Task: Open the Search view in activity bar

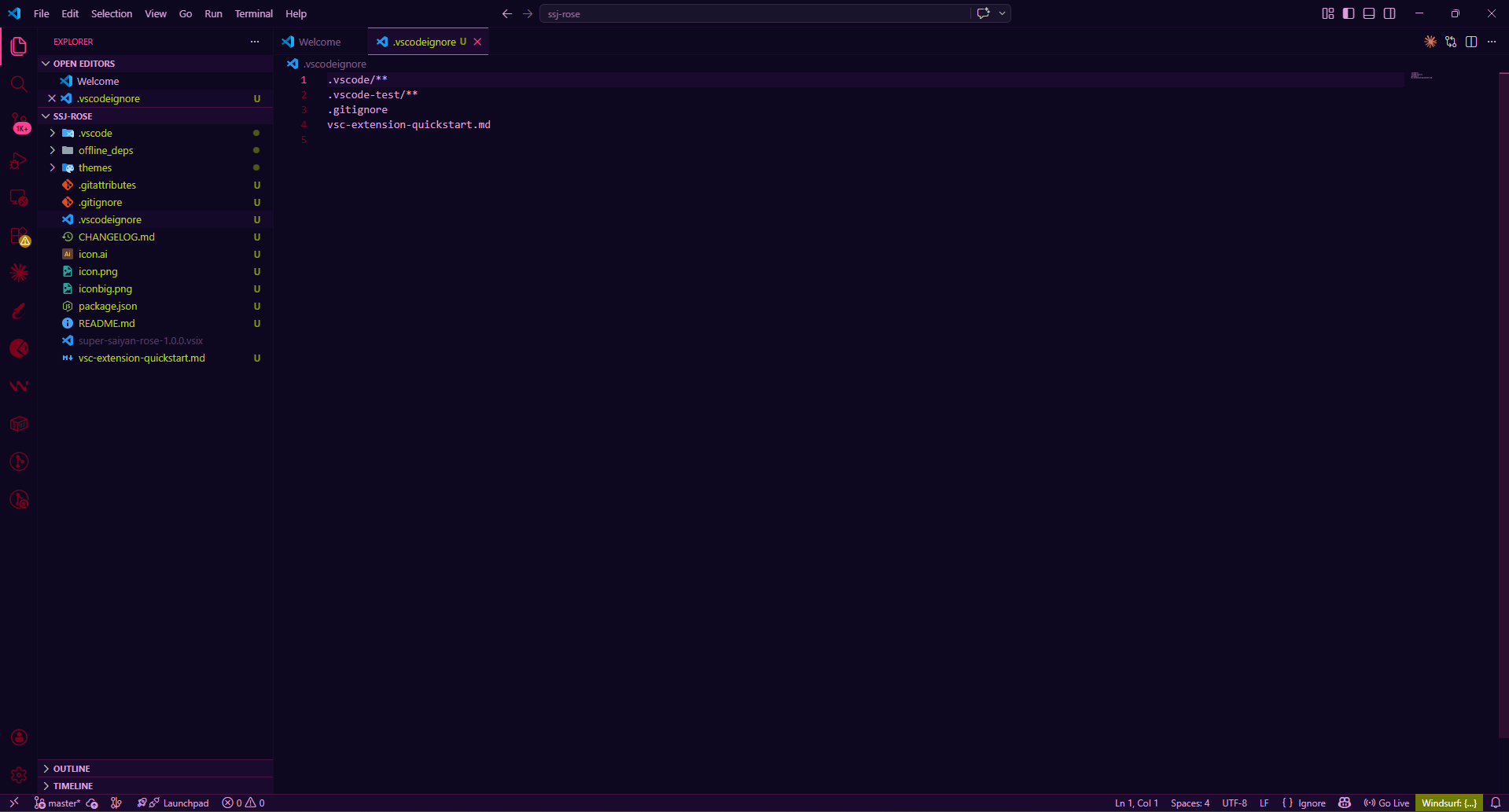Action: tap(19, 84)
